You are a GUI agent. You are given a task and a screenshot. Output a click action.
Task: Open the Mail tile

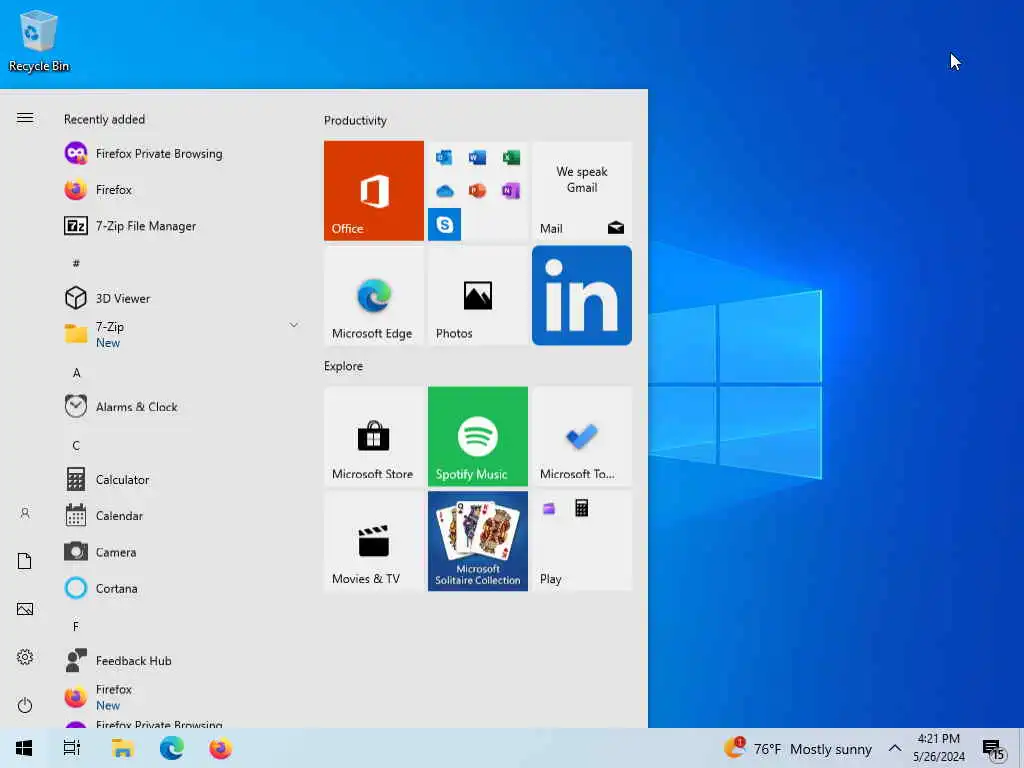(x=582, y=191)
